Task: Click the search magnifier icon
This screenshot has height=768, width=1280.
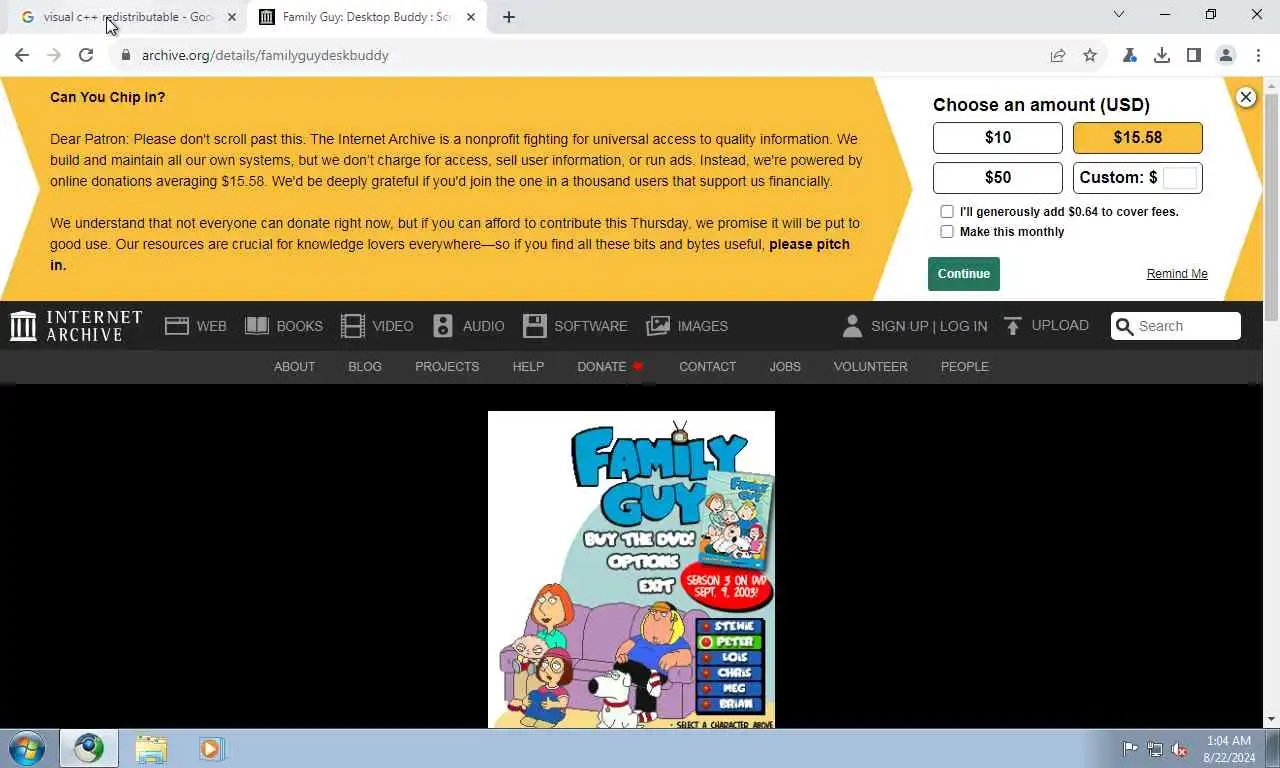Action: 1125,326
